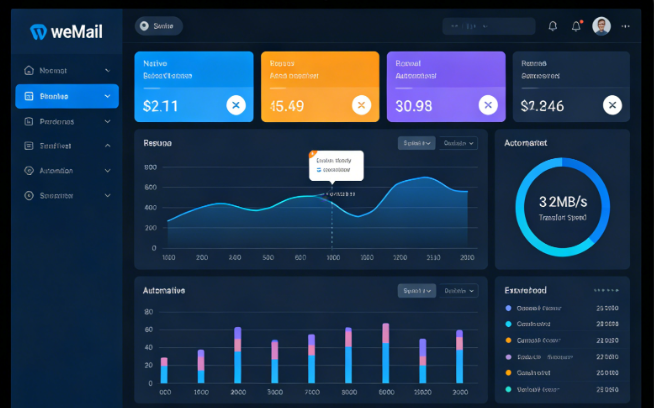654x408 pixels.
Task: Open the user profile avatar
Action: tap(601, 26)
